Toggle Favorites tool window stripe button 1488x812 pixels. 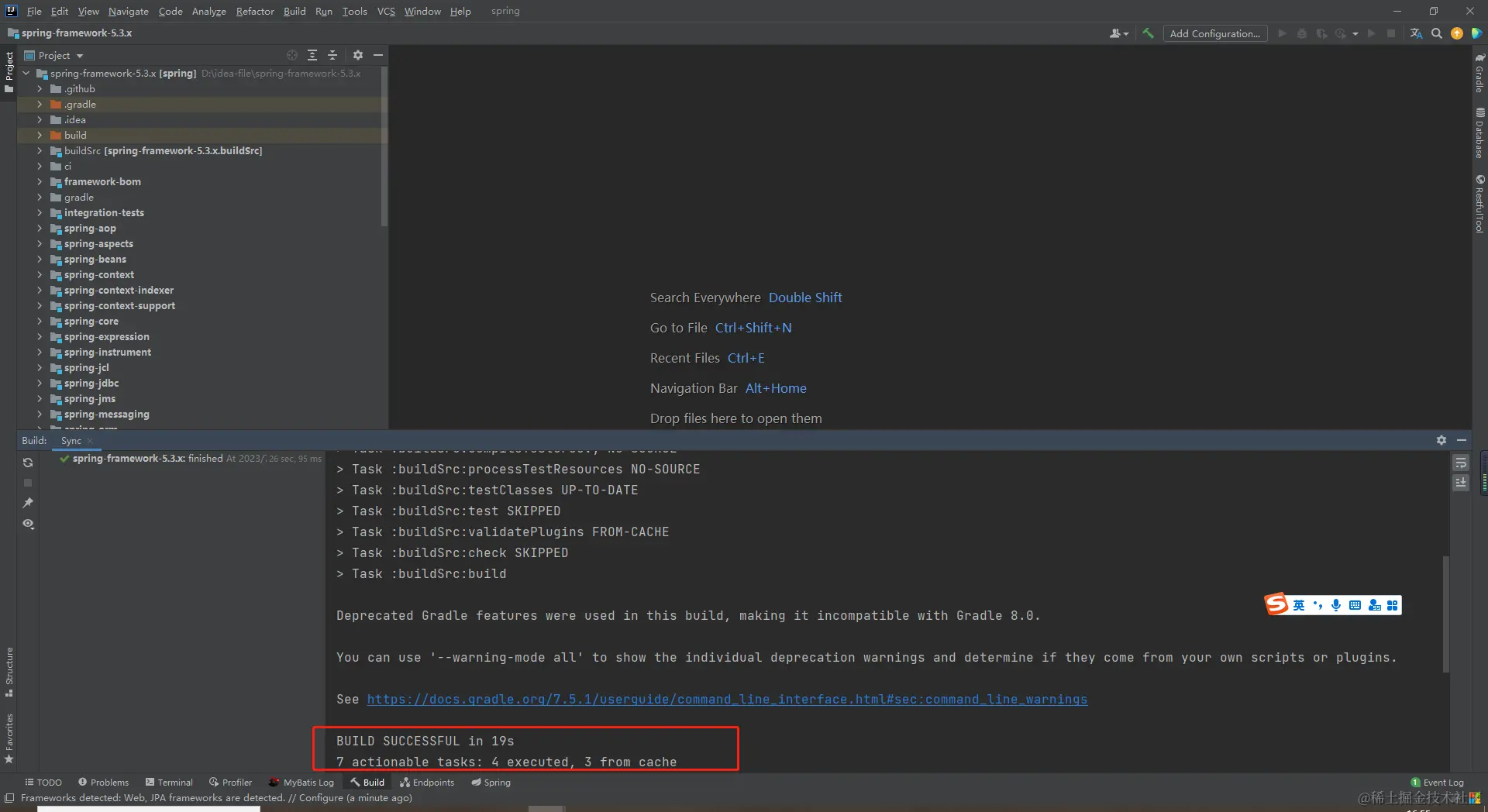(x=9, y=738)
